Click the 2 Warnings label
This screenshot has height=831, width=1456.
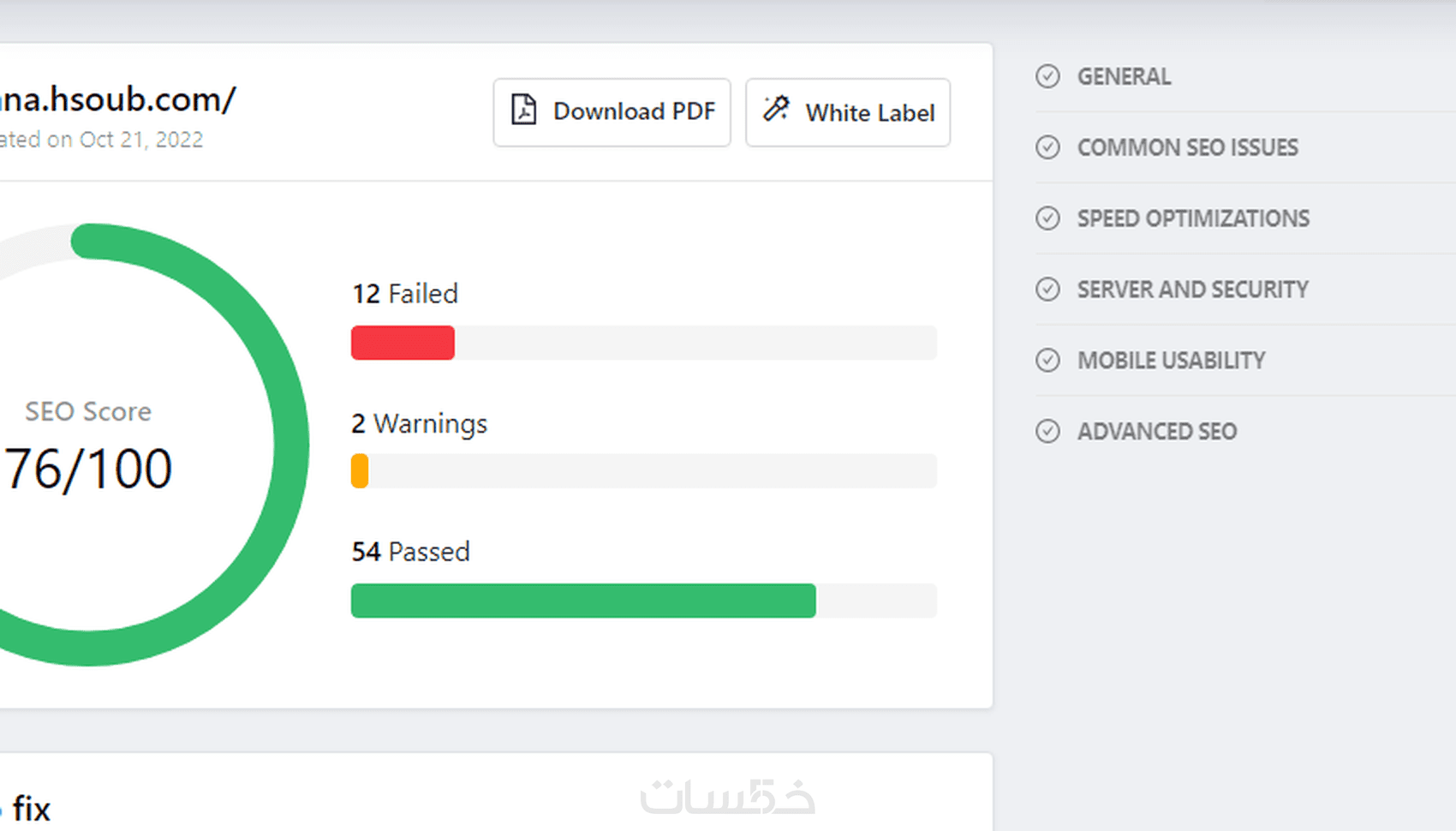419,424
